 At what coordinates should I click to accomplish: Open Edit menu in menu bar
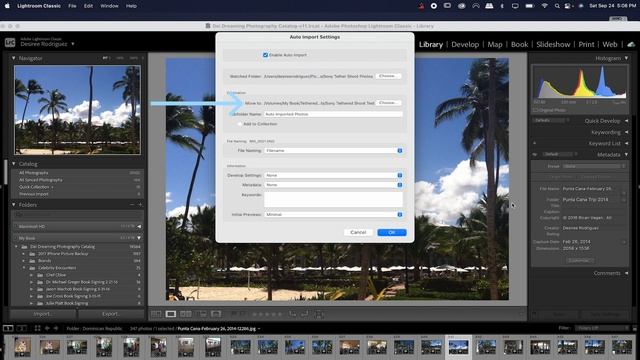88,6
